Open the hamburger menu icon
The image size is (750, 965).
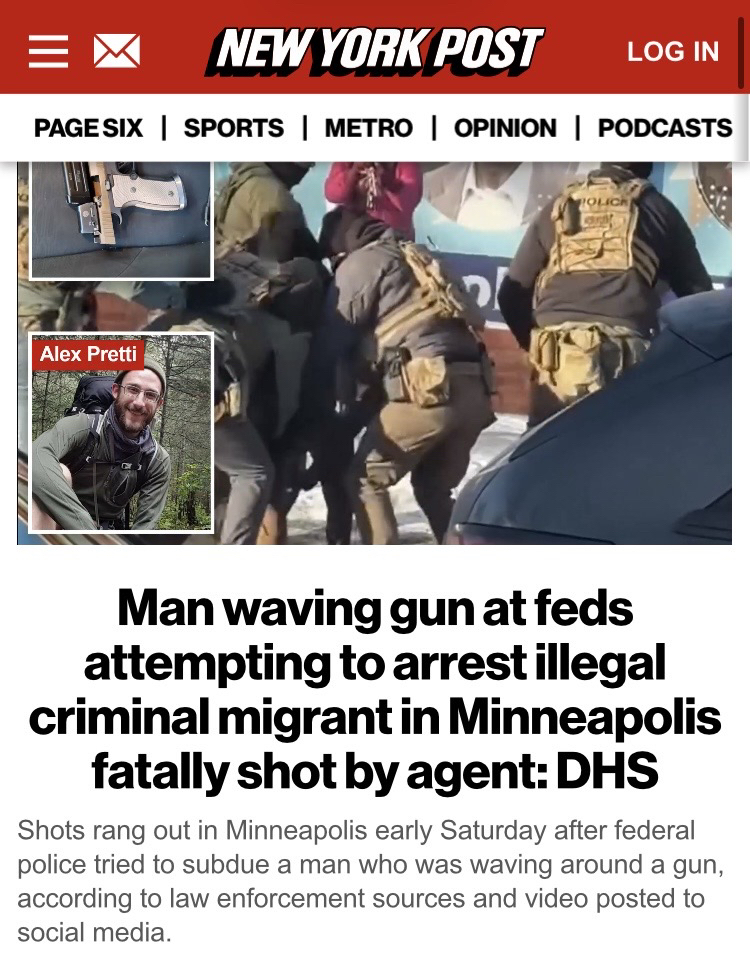[x=49, y=50]
